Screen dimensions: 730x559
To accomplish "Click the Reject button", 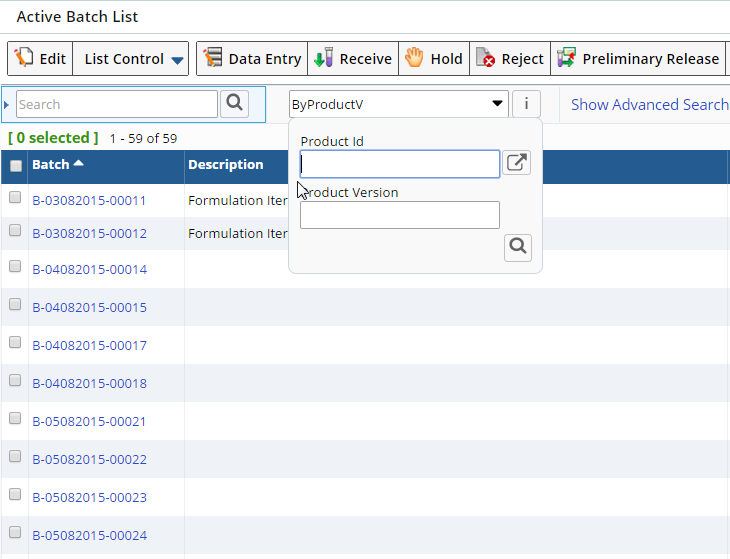I will click(x=510, y=59).
